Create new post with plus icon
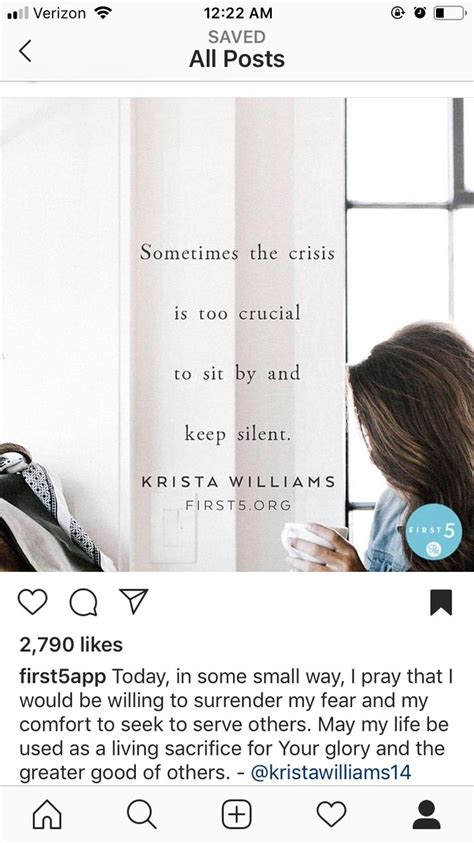 click(237, 815)
